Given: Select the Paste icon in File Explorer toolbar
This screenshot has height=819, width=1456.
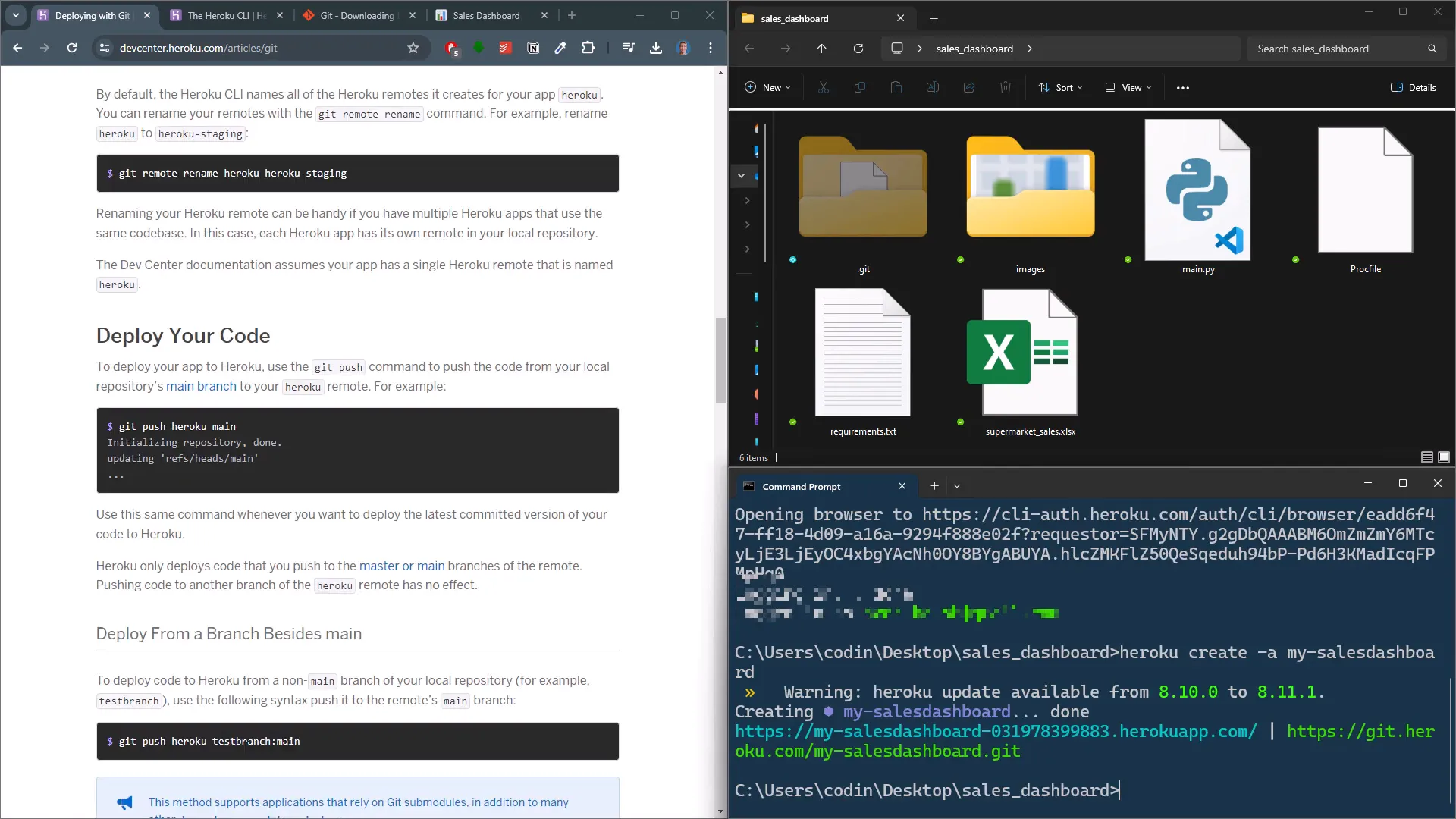Looking at the screenshot, I should coord(896,87).
